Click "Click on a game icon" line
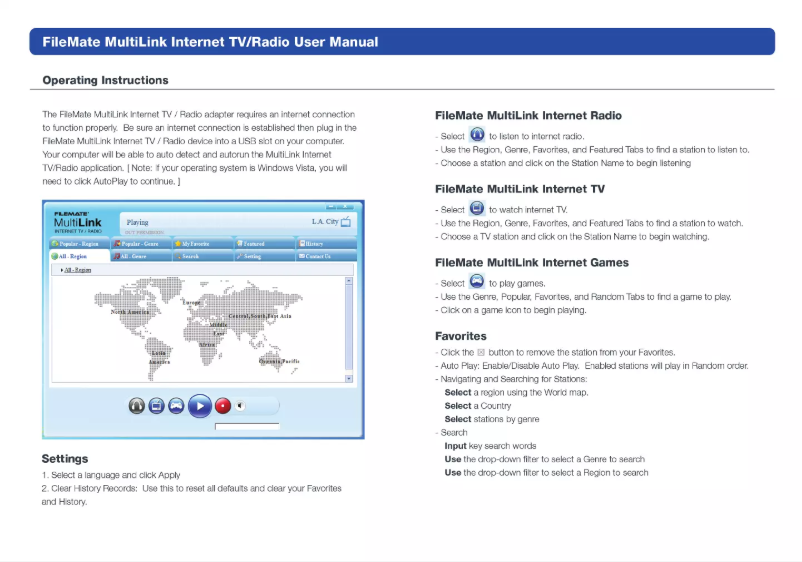Screen dimensions: 802x562 pyautogui.click(x=510, y=310)
